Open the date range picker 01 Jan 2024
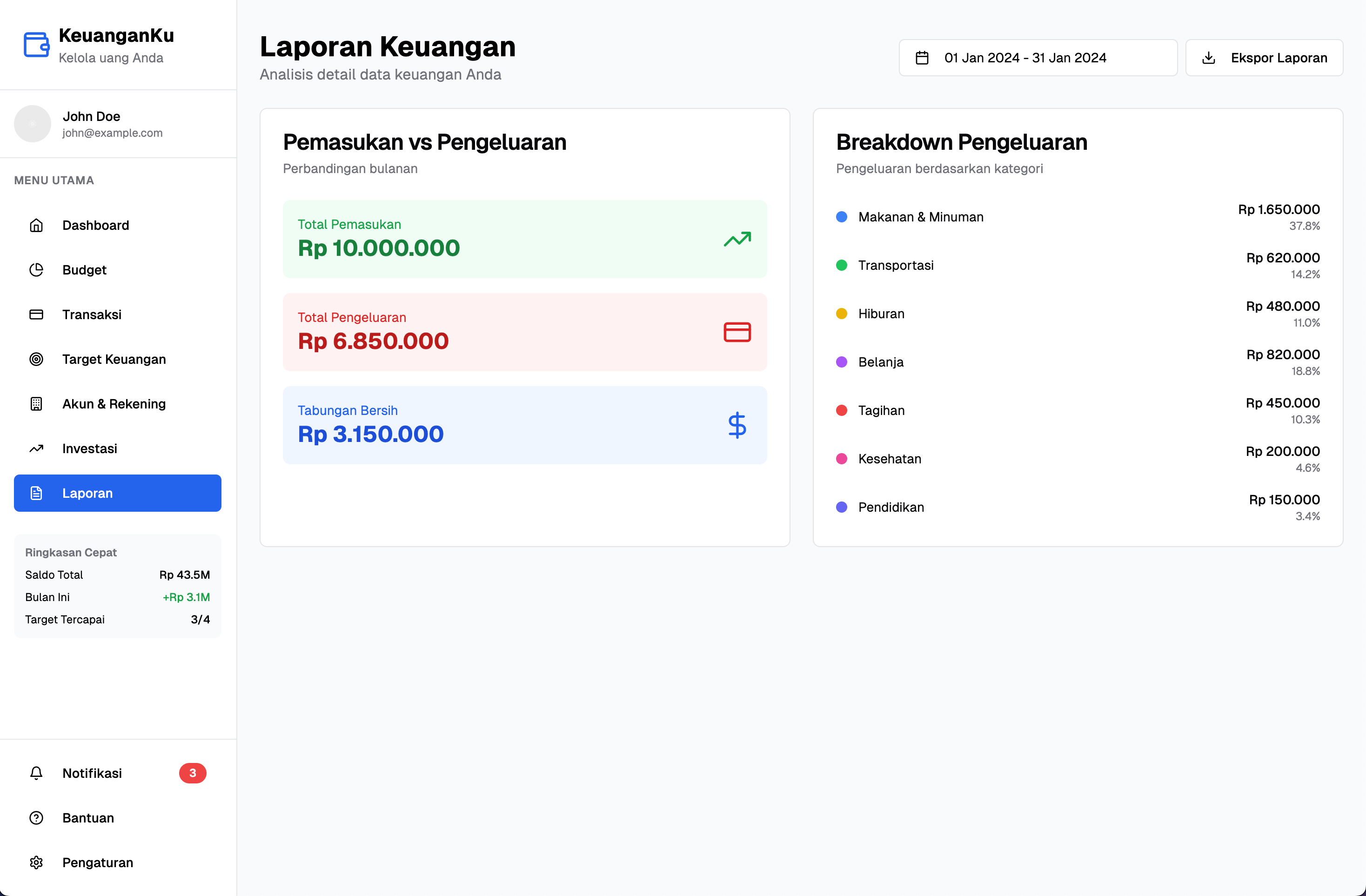Image resolution: width=1366 pixels, height=896 pixels. (x=1038, y=58)
